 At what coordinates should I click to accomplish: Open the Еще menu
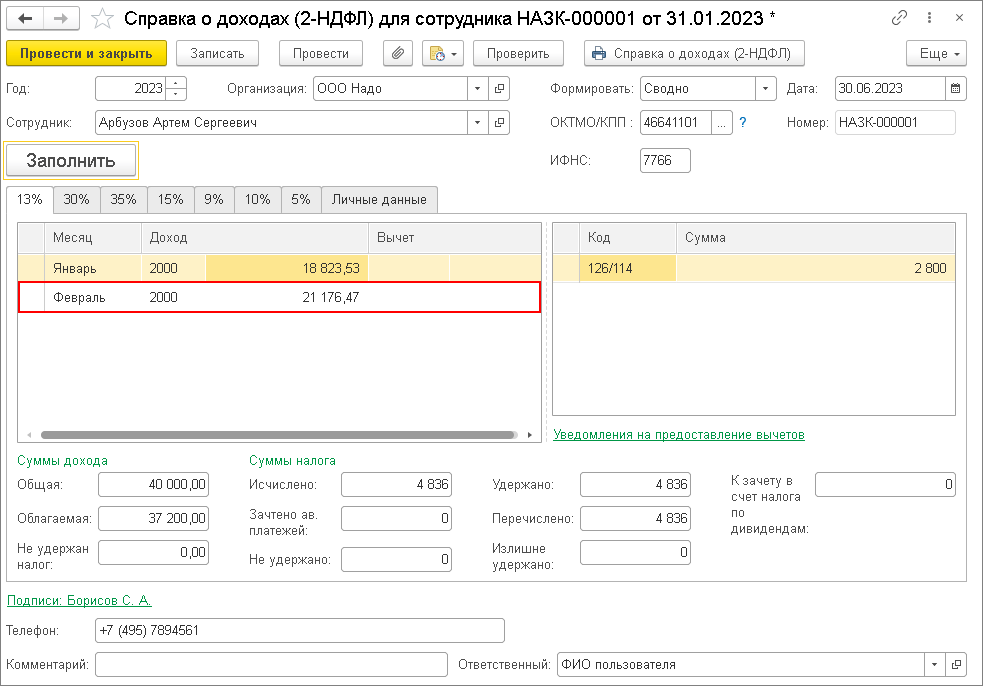click(938, 53)
